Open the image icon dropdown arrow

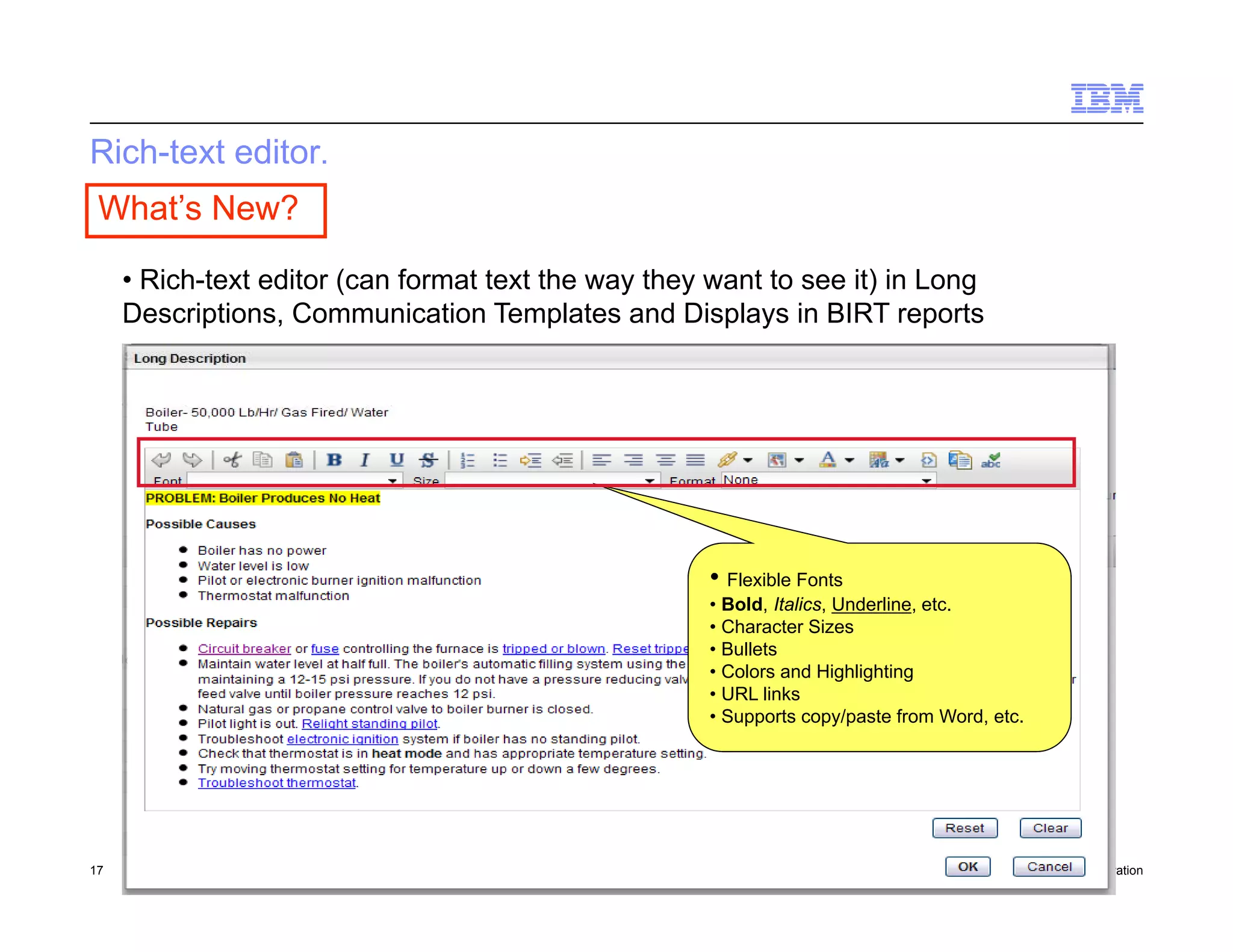click(x=799, y=460)
